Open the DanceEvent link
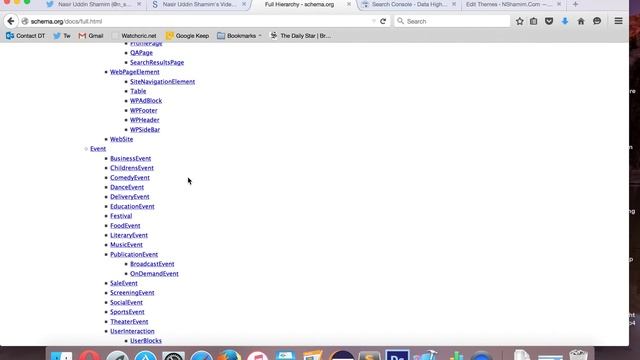This screenshot has width=640, height=360. (x=127, y=187)
